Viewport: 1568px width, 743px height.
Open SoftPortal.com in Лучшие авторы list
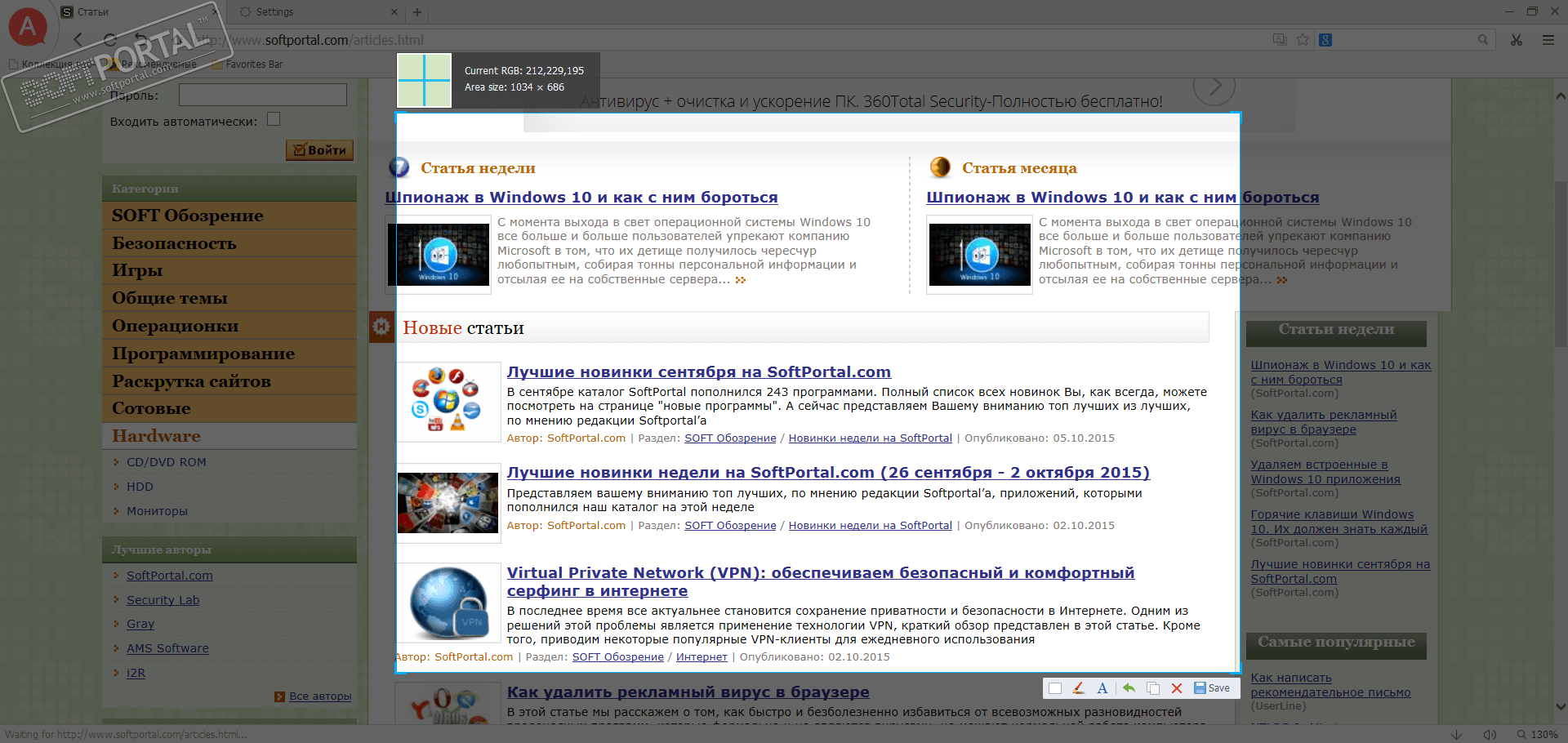(x=170, y=576)
